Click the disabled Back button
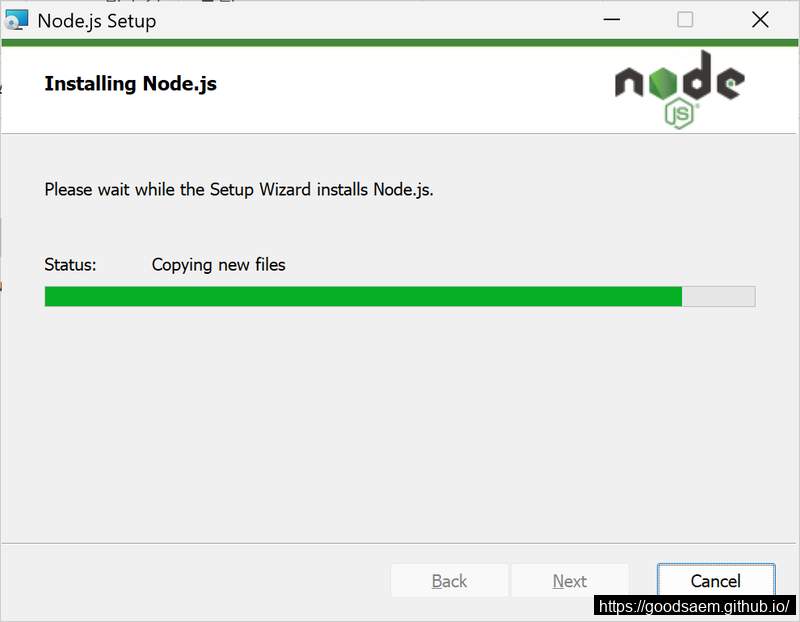Screen dimensions: 800x622 (449, 581)
